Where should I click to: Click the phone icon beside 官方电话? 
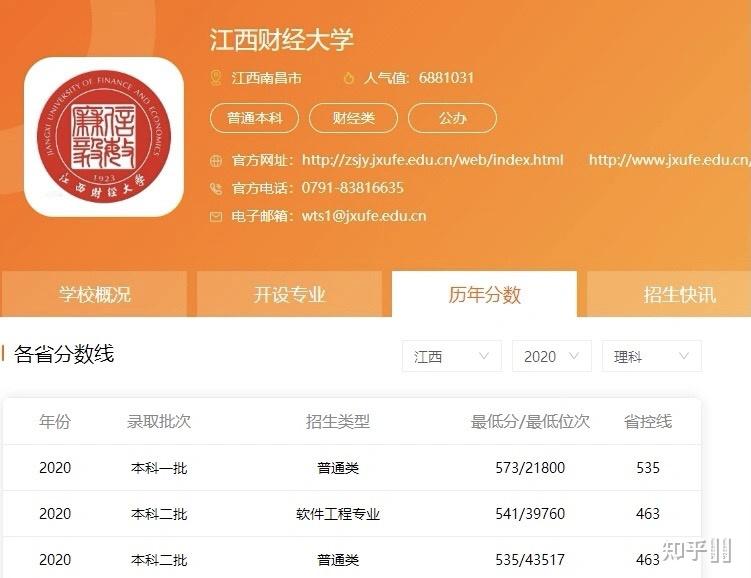(x=216, y=189)
